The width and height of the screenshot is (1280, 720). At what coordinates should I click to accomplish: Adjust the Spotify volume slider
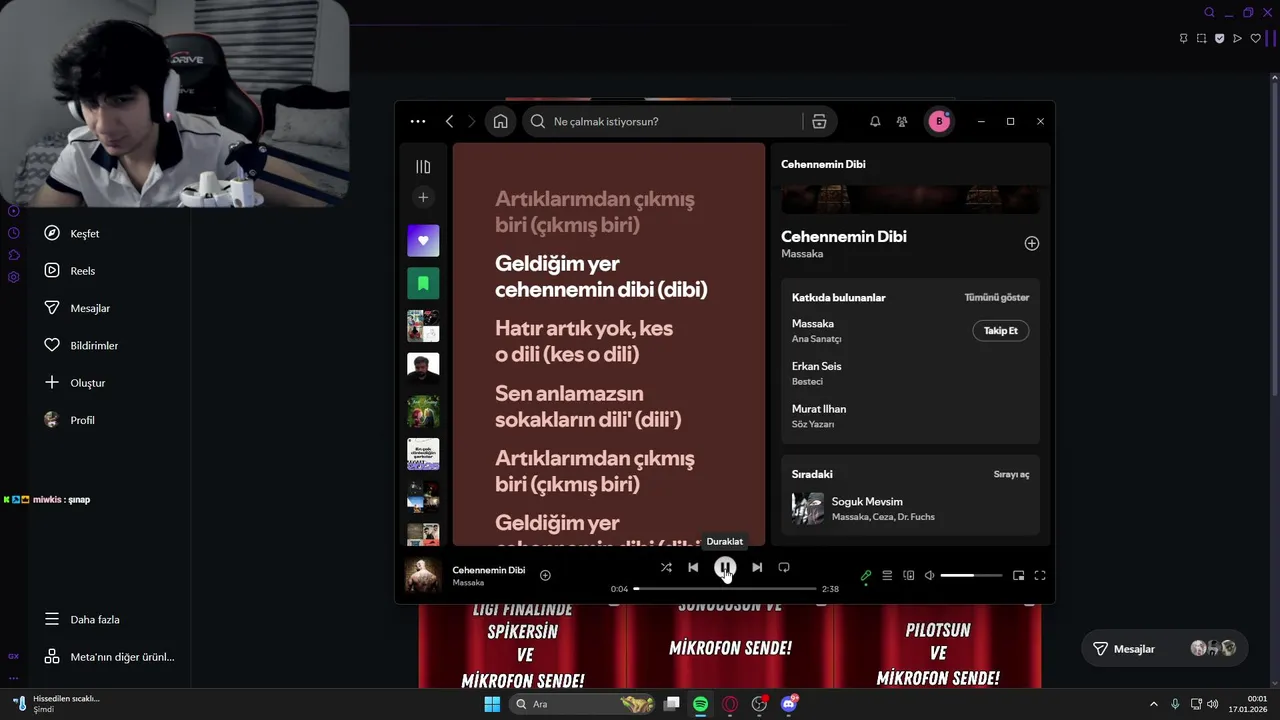coord(971,575)
